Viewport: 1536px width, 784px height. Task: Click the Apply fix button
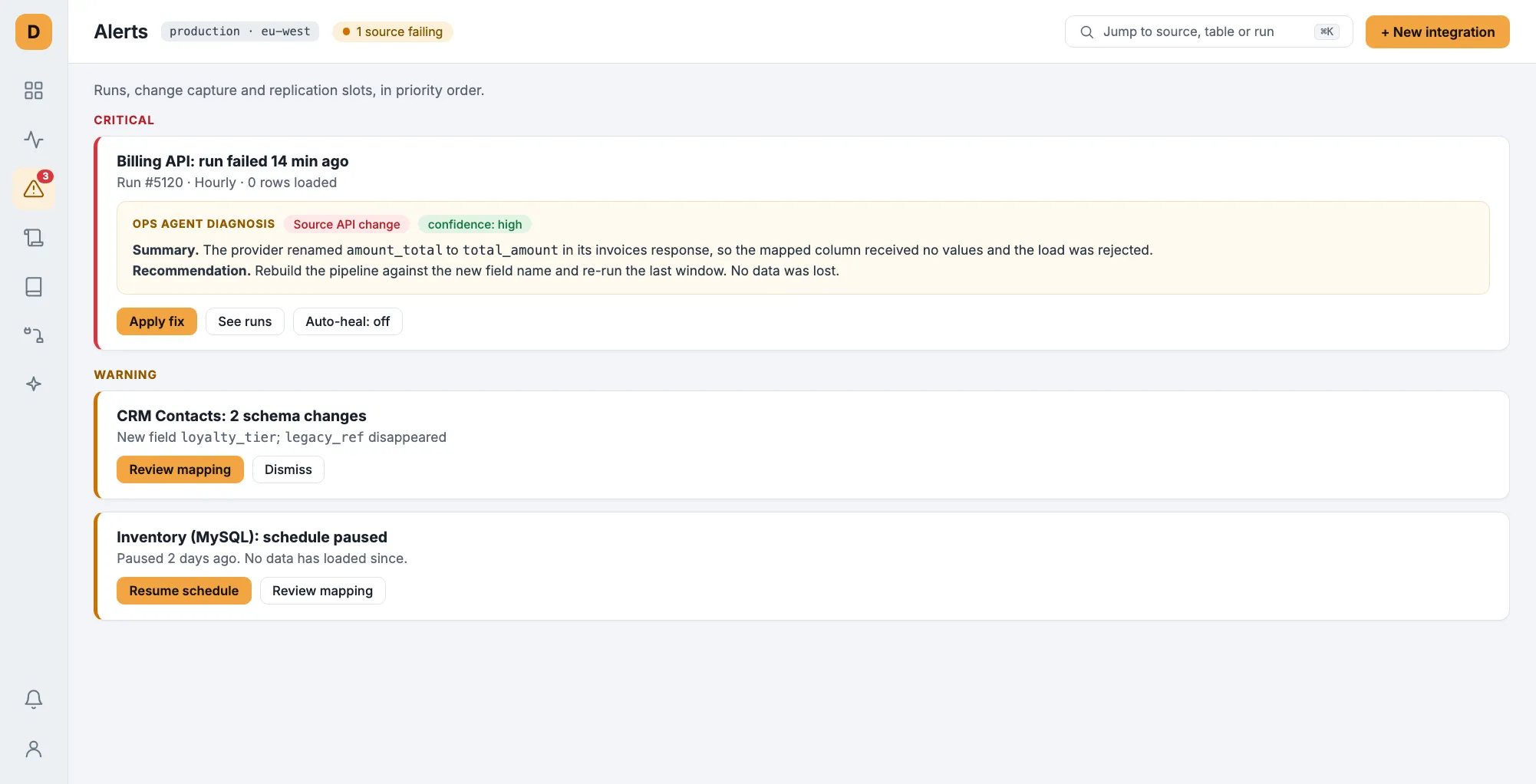[x=157, y=321]
